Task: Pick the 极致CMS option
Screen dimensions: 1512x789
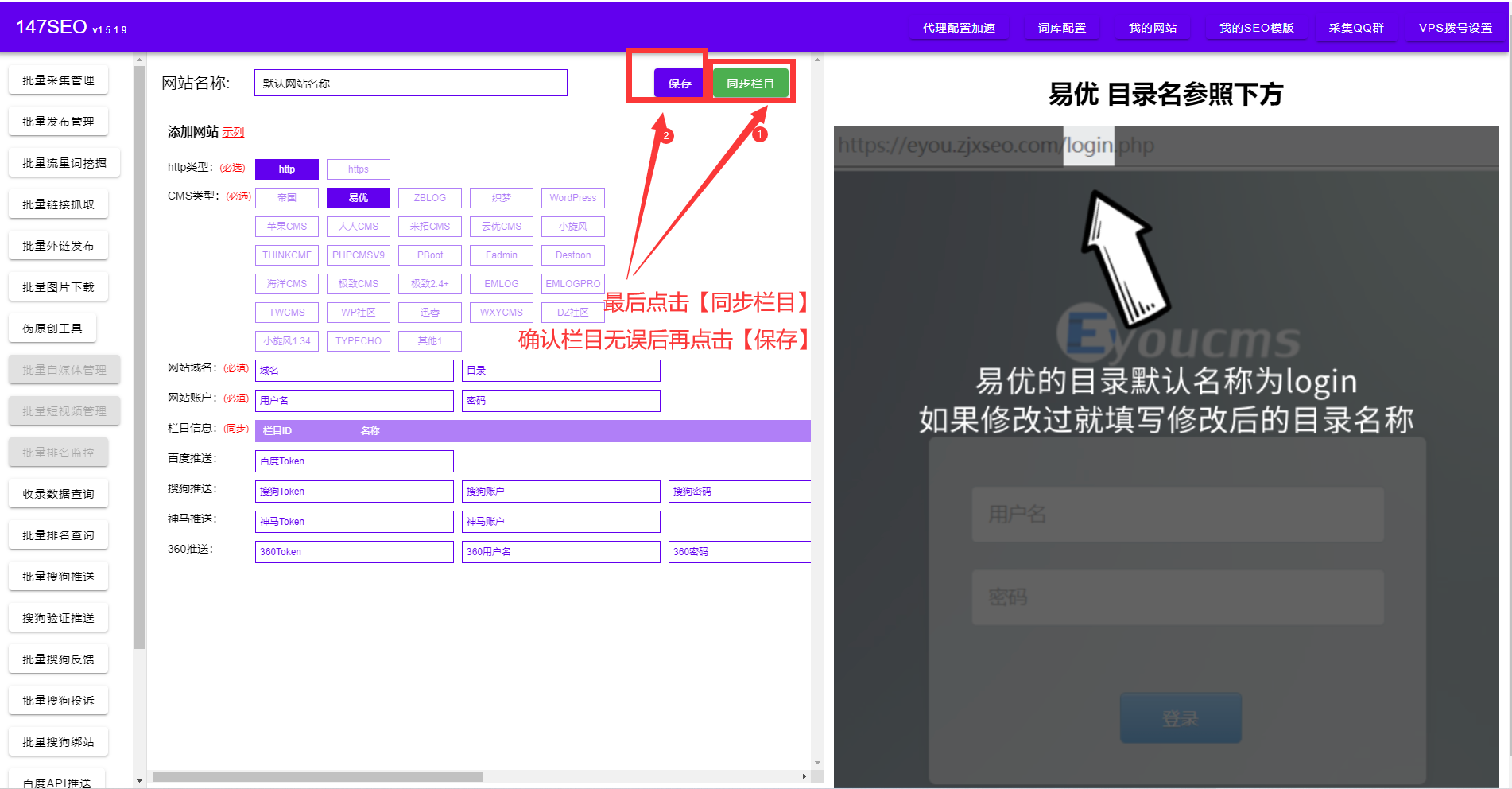Action: coord(359,284)
